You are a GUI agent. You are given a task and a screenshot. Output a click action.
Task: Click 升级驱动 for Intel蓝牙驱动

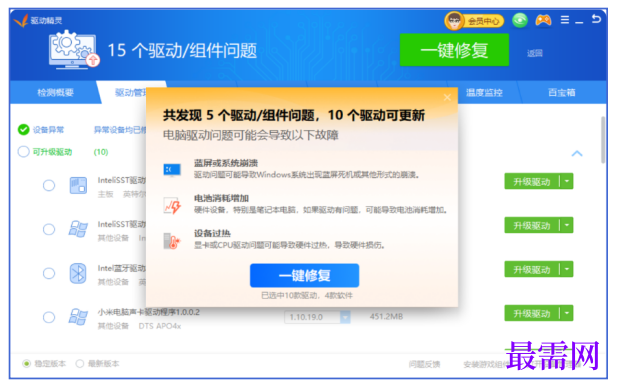(x=532, y=270)
